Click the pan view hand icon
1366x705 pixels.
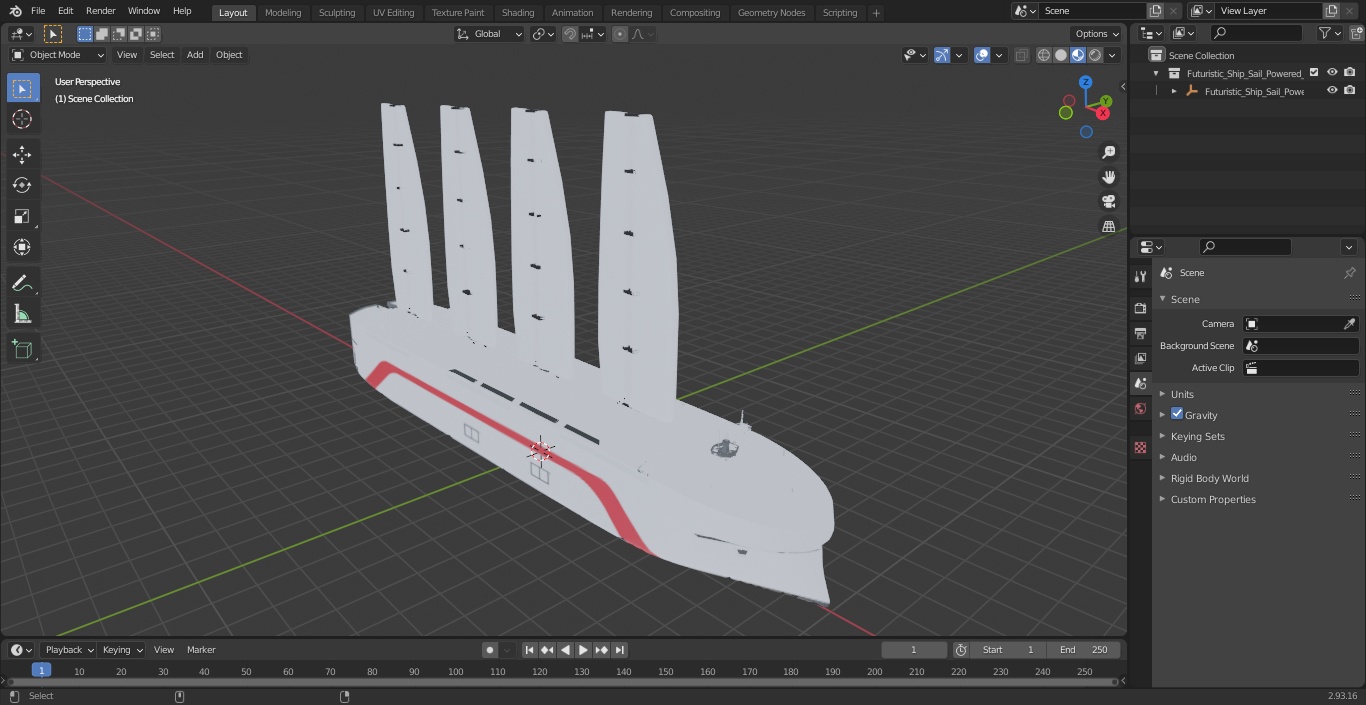point(1108,177)
